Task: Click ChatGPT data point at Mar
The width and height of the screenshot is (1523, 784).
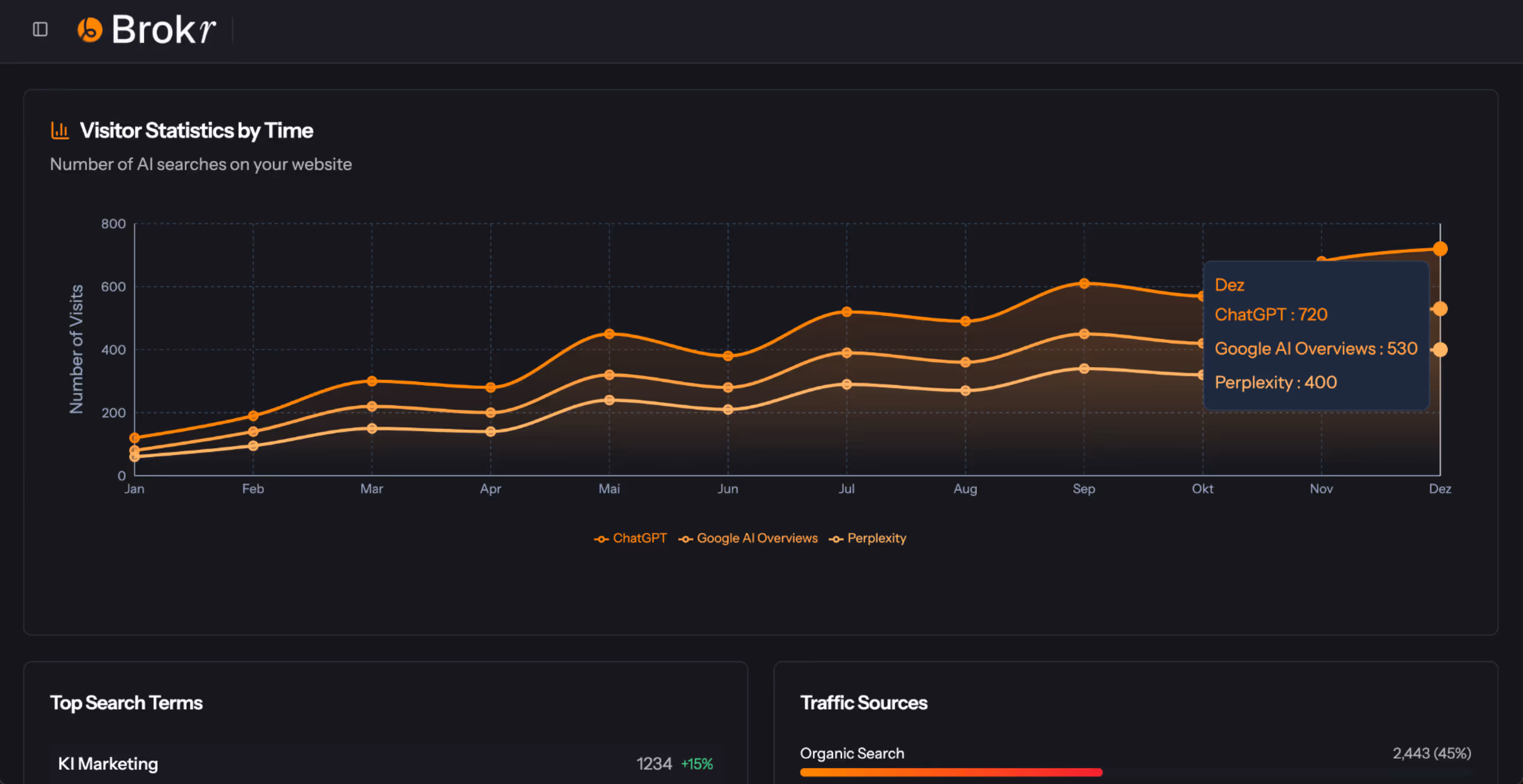Action: tap(372, 381)
